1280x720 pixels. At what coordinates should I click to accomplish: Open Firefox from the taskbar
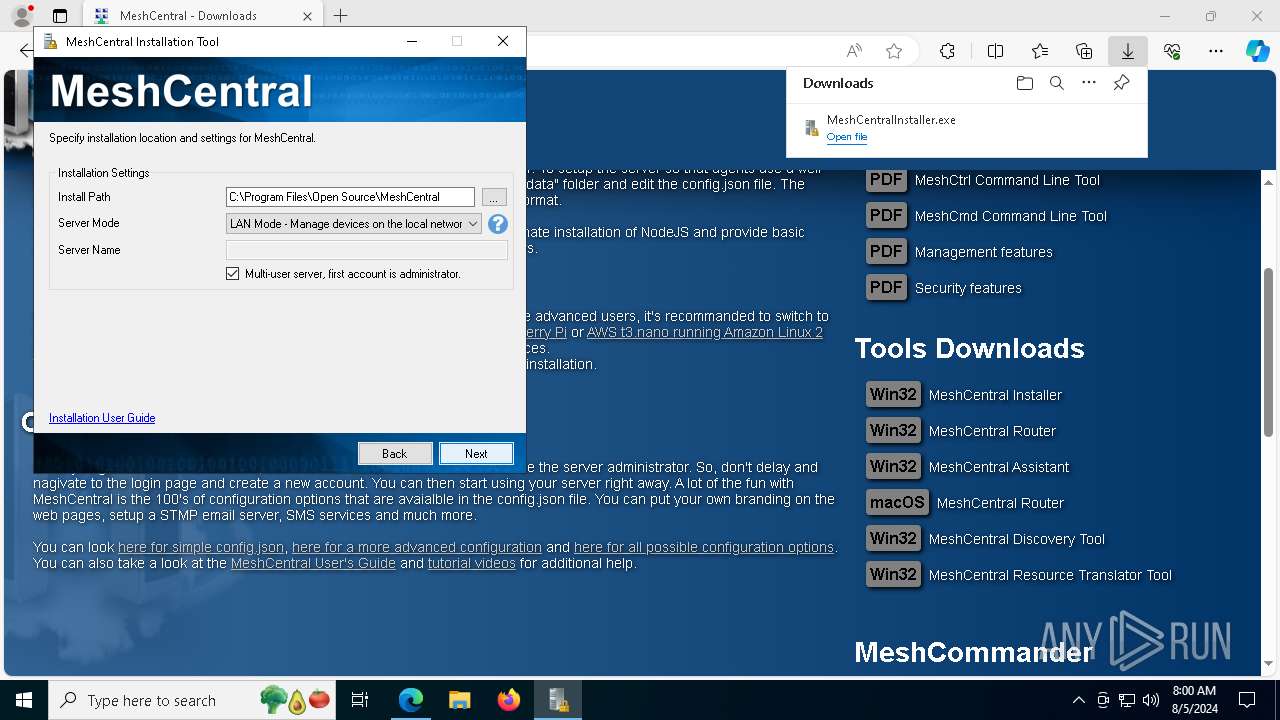(x=508, y=700)
